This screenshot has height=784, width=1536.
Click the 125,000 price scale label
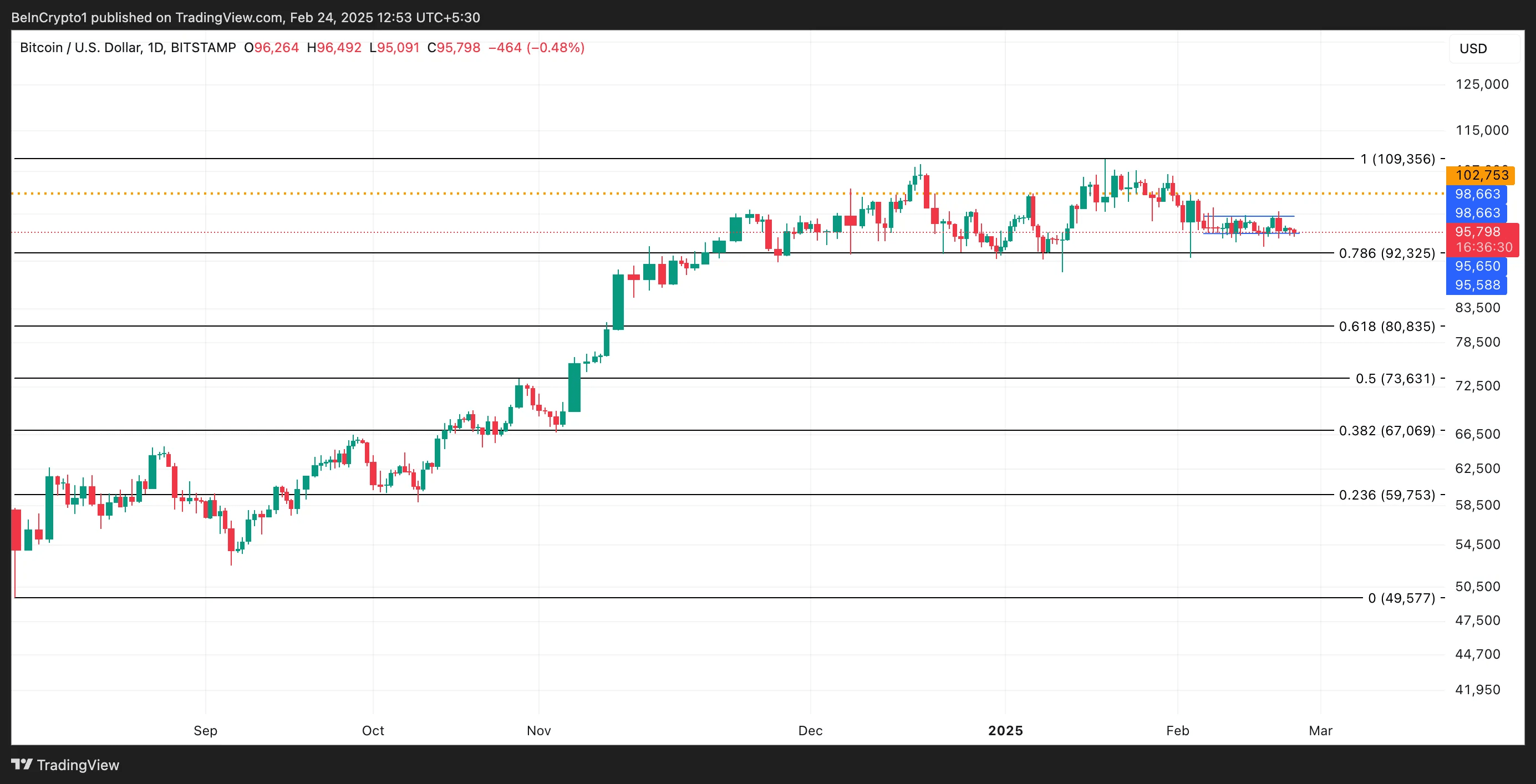pyautogui.click(x=1481, y=84)
